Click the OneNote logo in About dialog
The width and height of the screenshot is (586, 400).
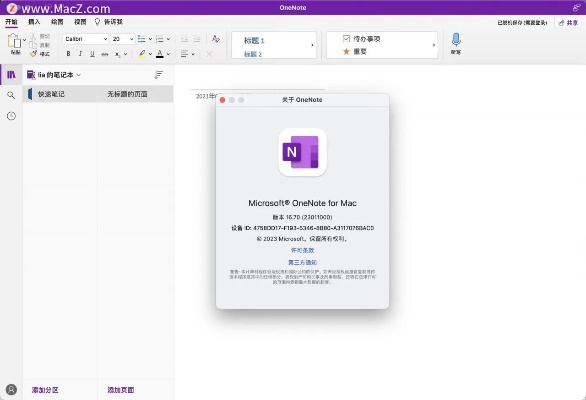(302, 152)
